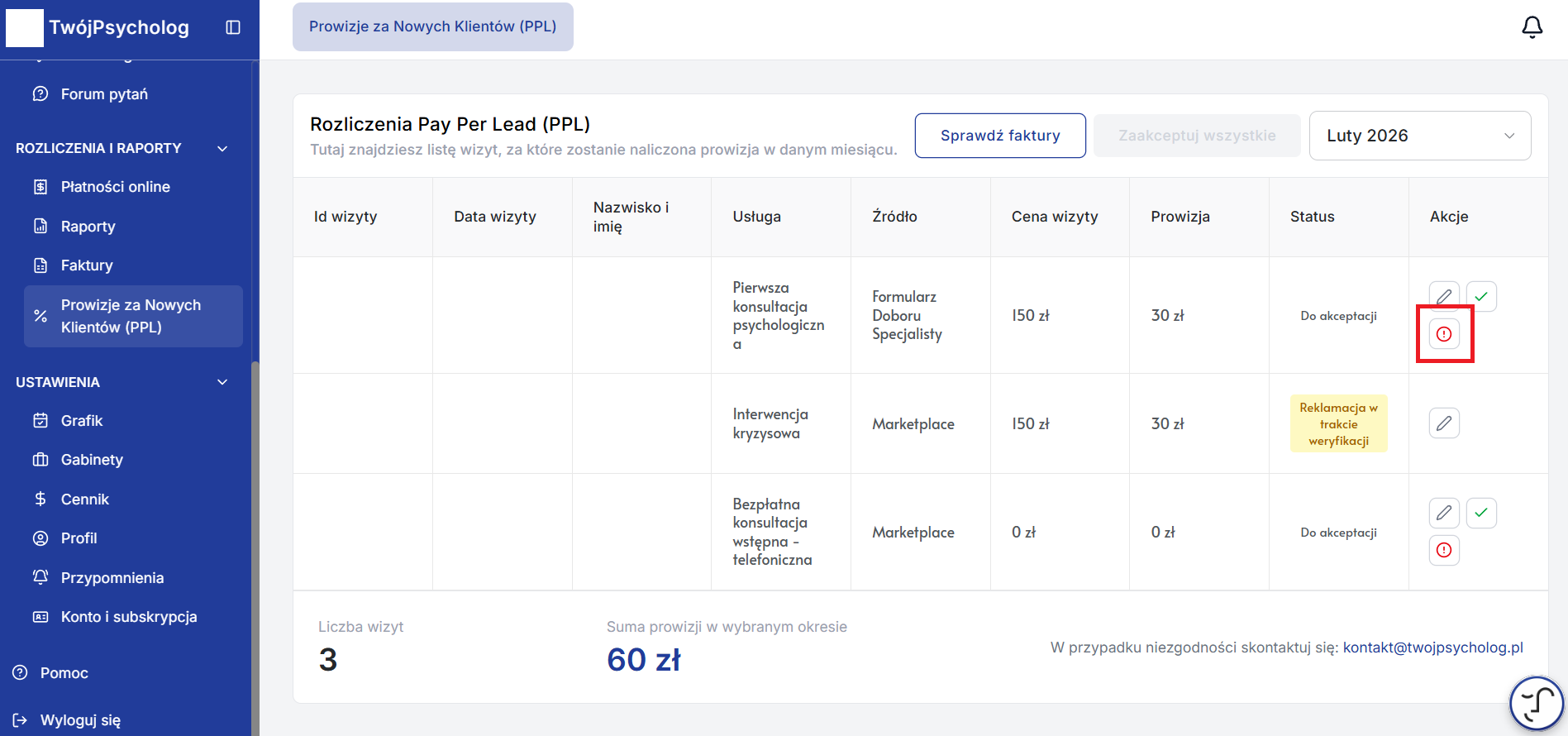Collapse the Ustawienia section
This screenshot has height=736, width=1568.
(x=222, y=382)
